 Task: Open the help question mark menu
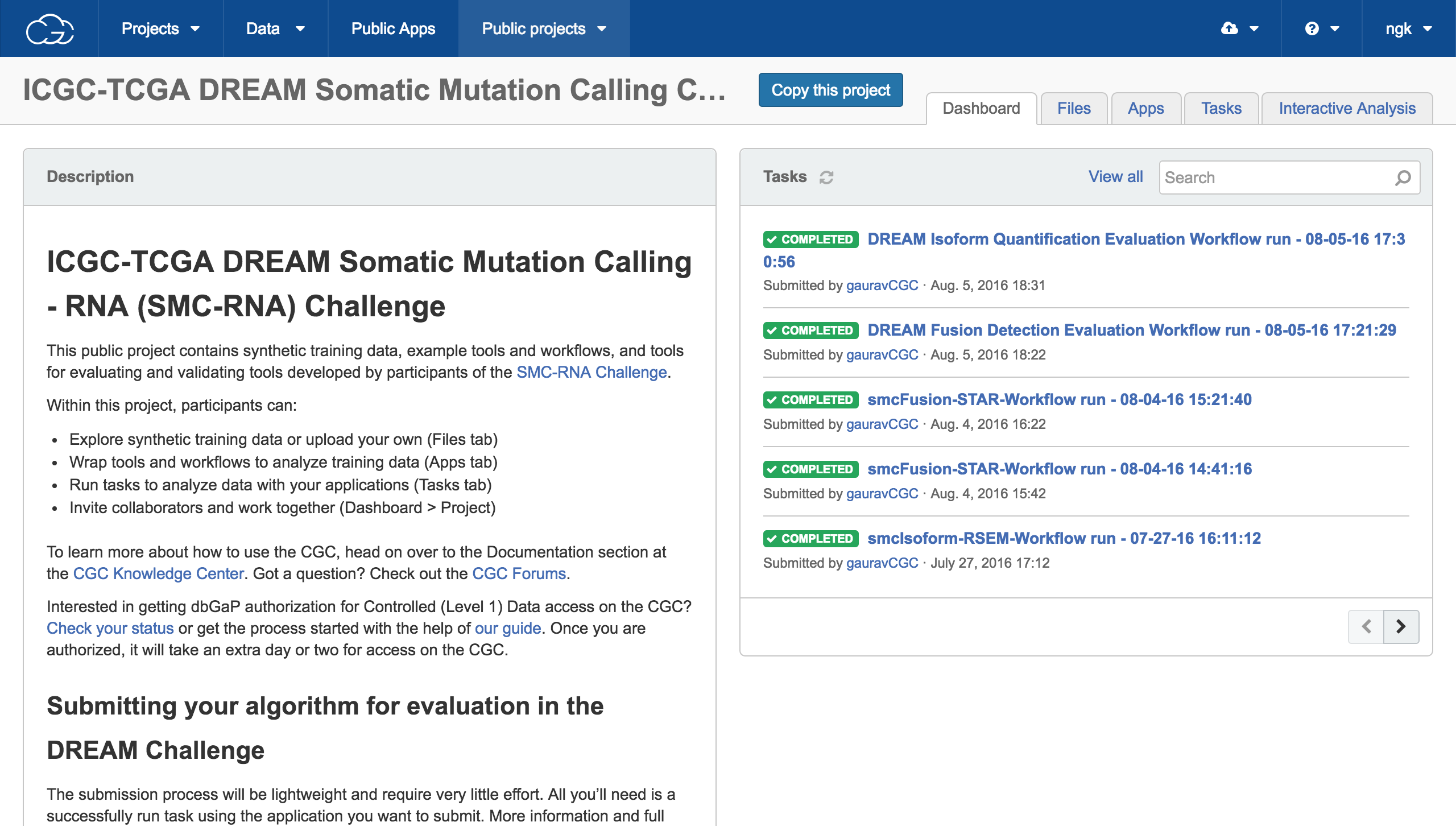click(x=1322, y=28)
